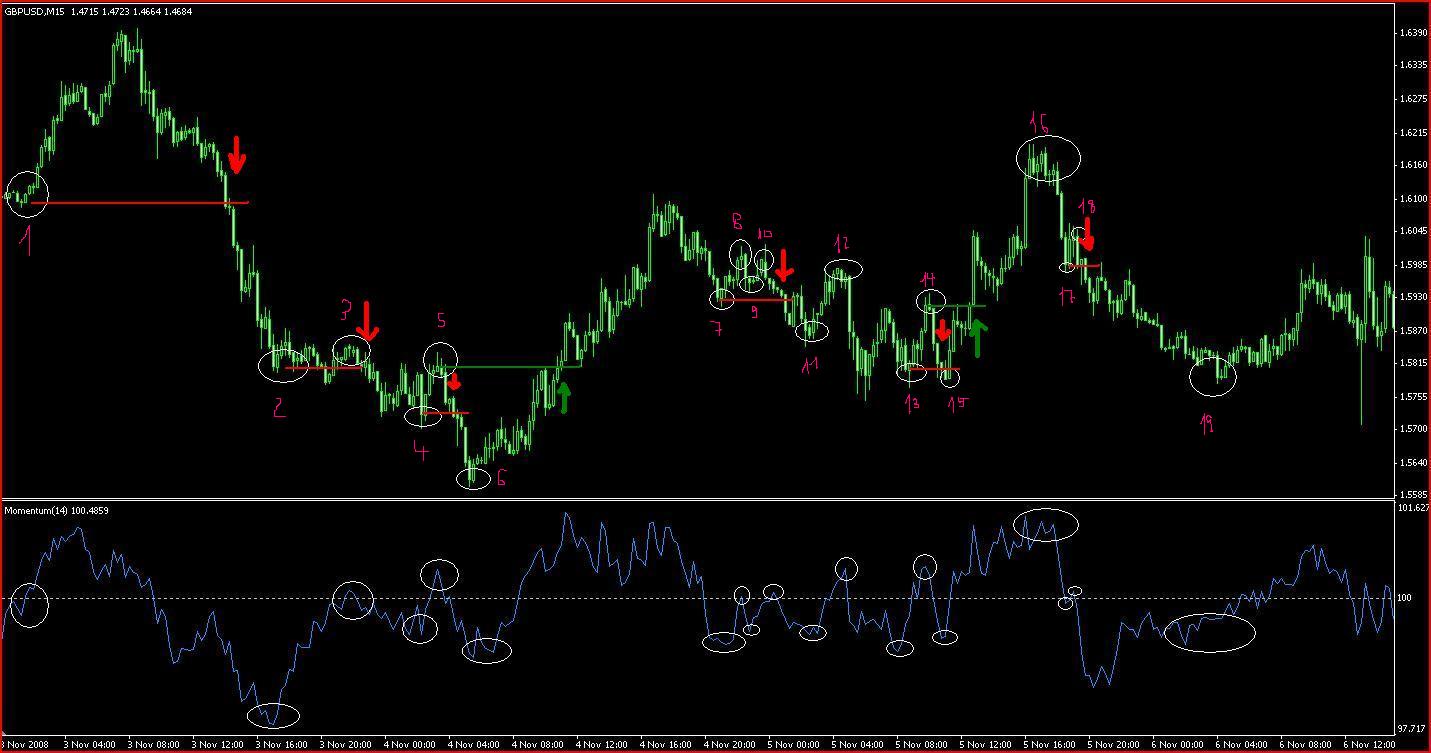The height and width of the screenshot is (753, 1431).
Task: Click the Momentum(14) indicator label
Action: pos(57,511)
